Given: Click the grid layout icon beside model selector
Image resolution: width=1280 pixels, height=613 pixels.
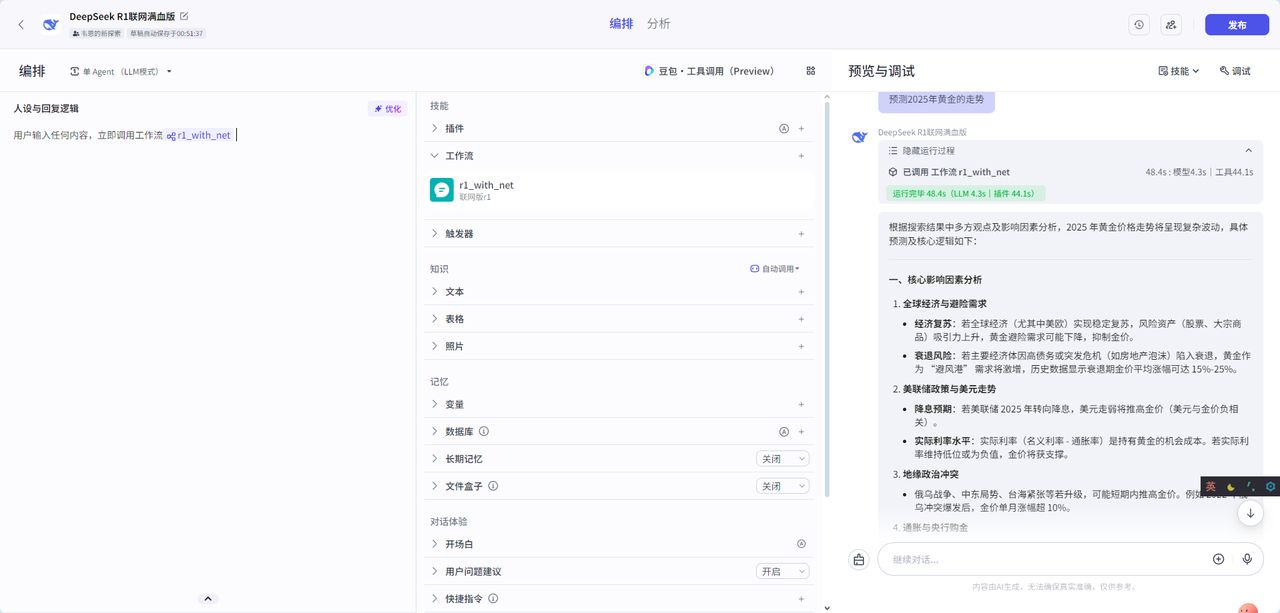Looking at the screenshot, I should [x=811, y=71].
